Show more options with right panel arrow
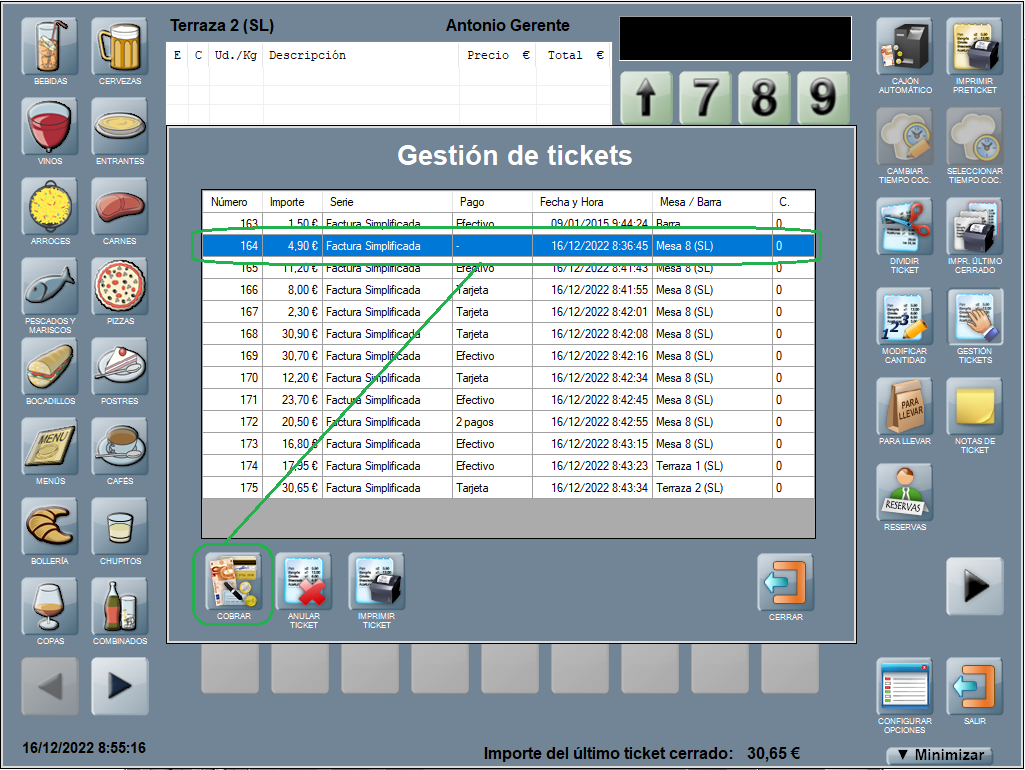 click(x=974, y=586)
